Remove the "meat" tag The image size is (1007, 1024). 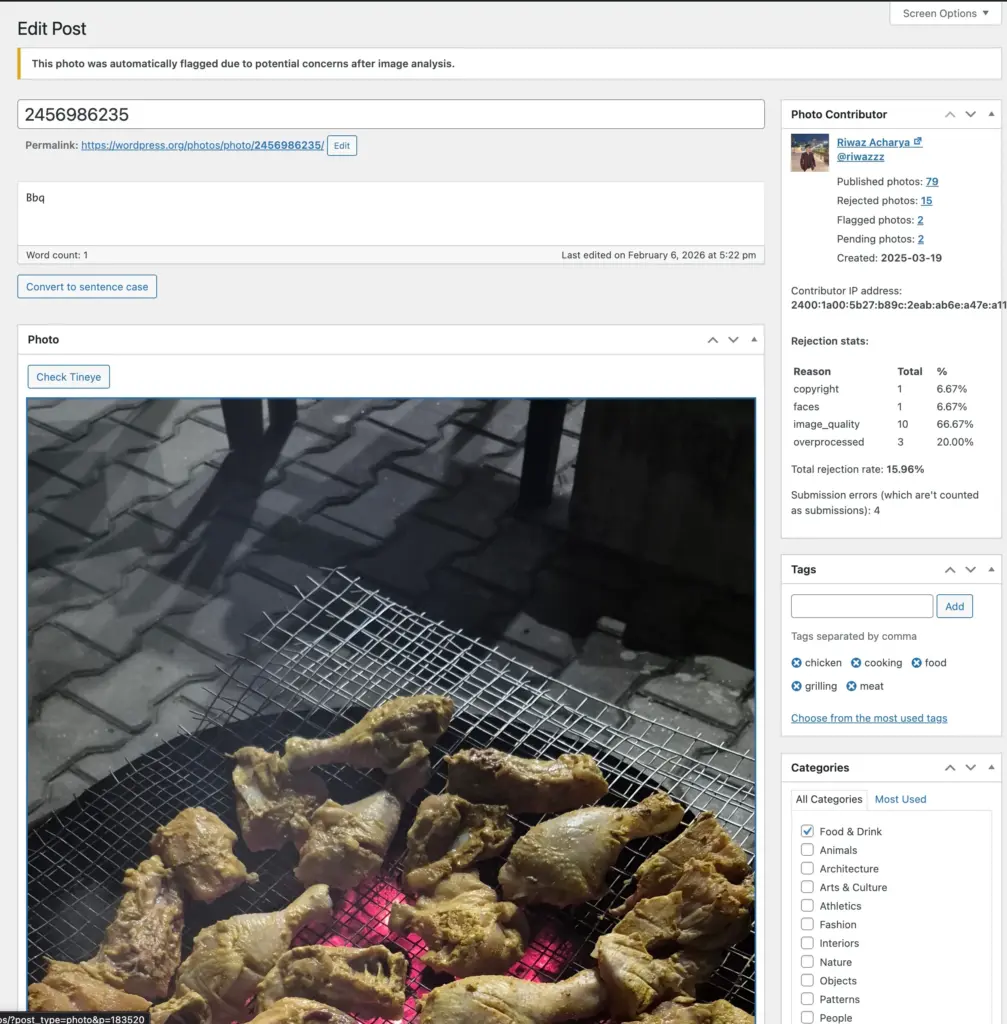click(849, 686)
